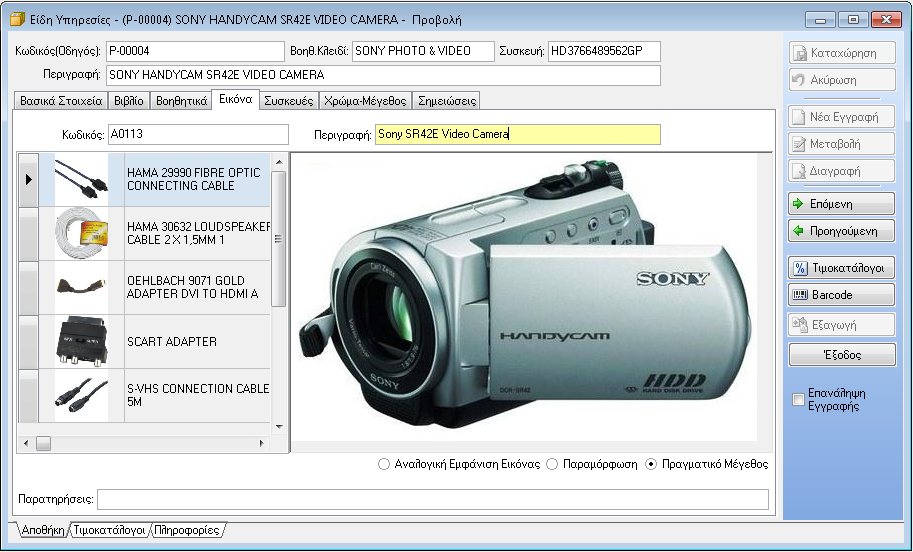Open Τιμοκατάλογοι price lists button
The width and height of the screenshot is (913, 552).
tap(842, 268)
